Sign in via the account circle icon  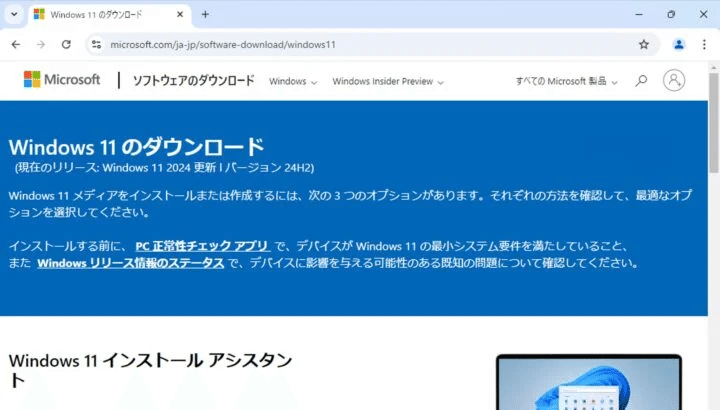tap(674, 80)
